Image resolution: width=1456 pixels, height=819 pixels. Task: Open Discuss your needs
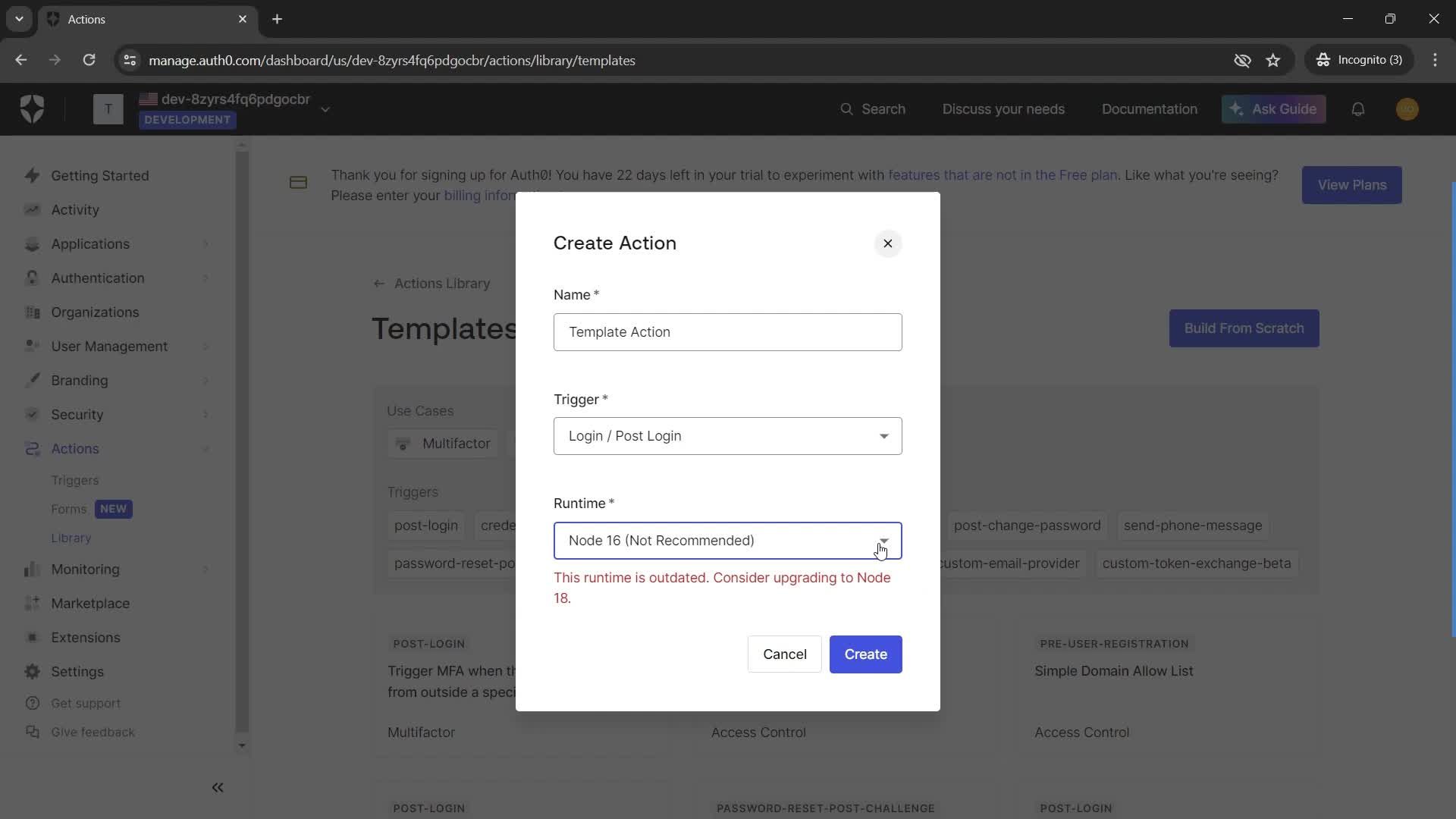[x=1003, y=109]
